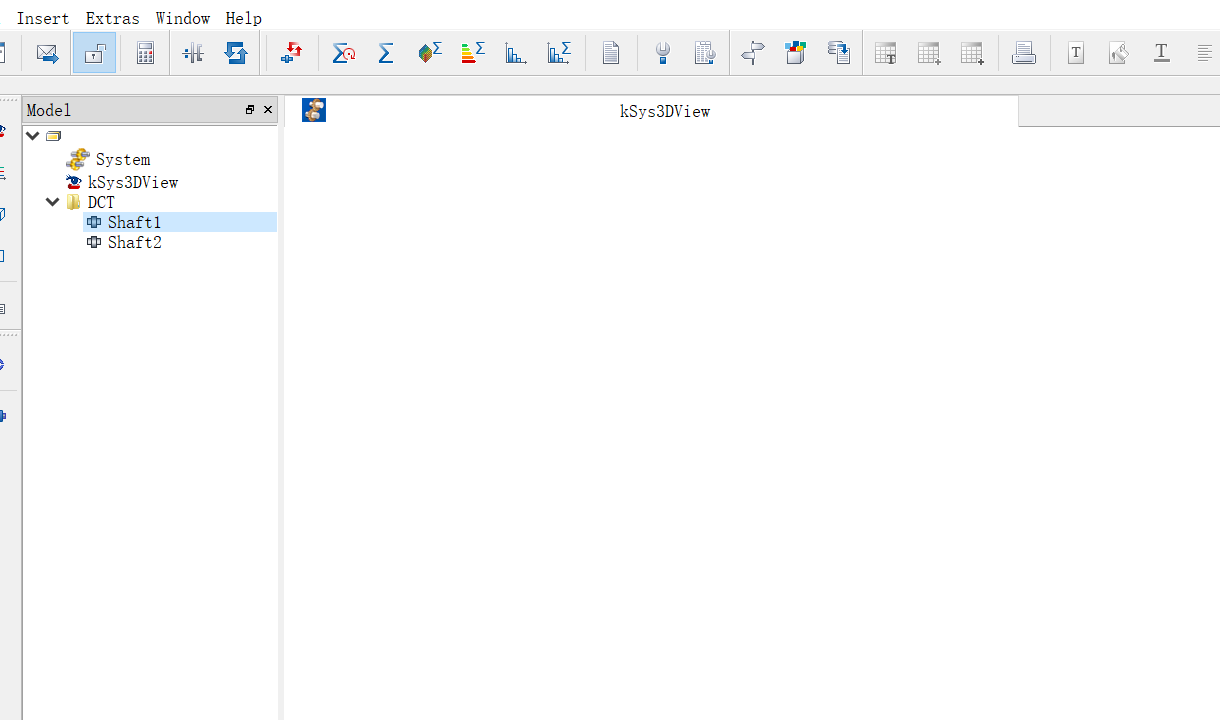Open the Help menu

point(243,18)
